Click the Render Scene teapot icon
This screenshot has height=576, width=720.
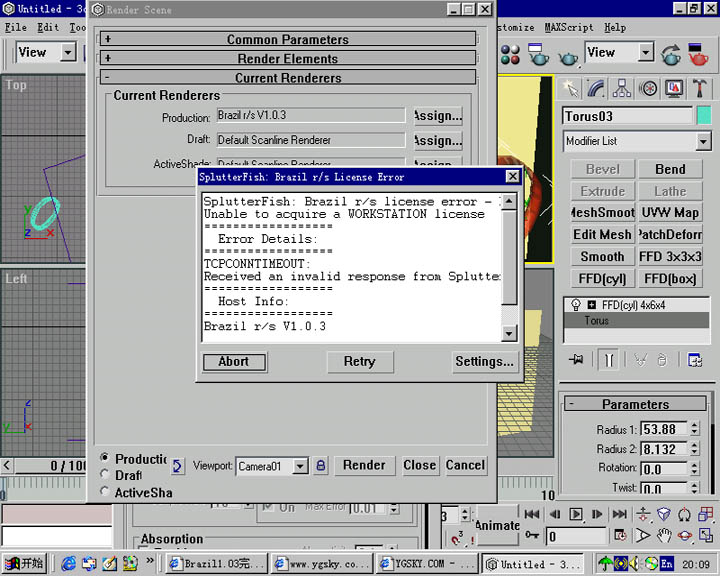(537, 54)
